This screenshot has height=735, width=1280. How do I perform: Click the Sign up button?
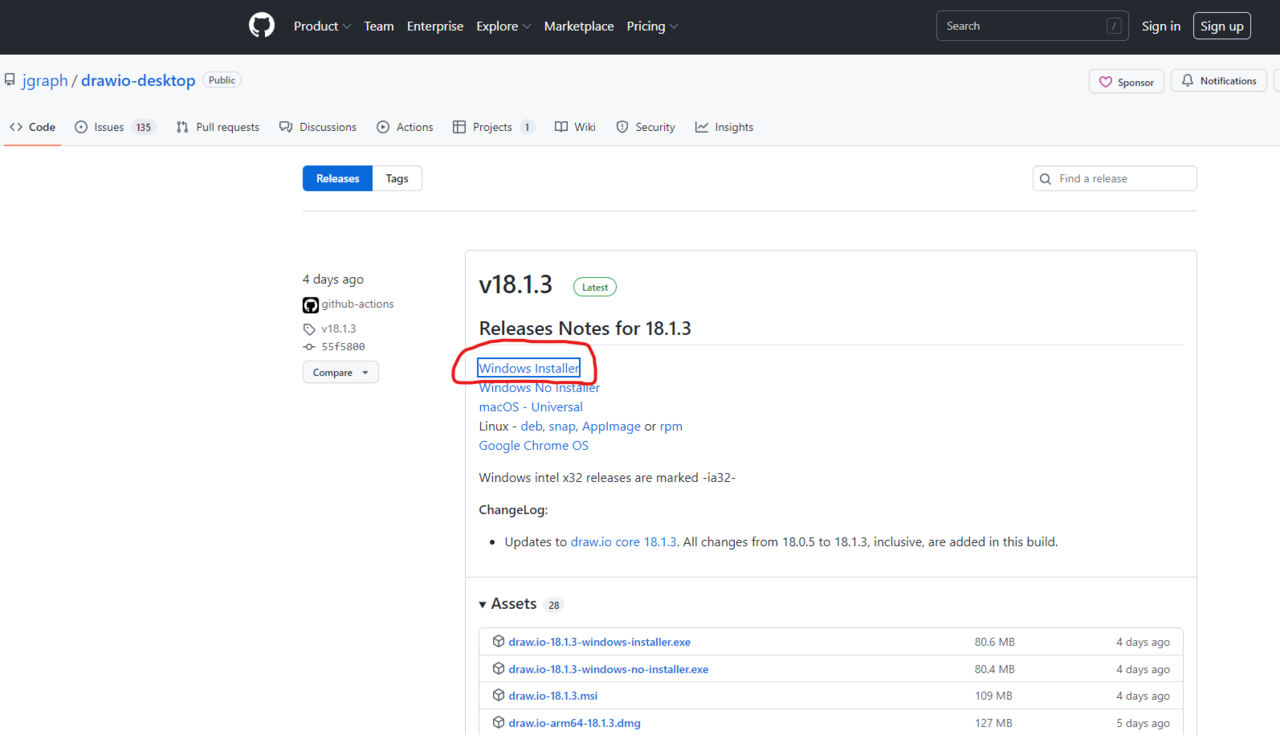click(1222, 26)
